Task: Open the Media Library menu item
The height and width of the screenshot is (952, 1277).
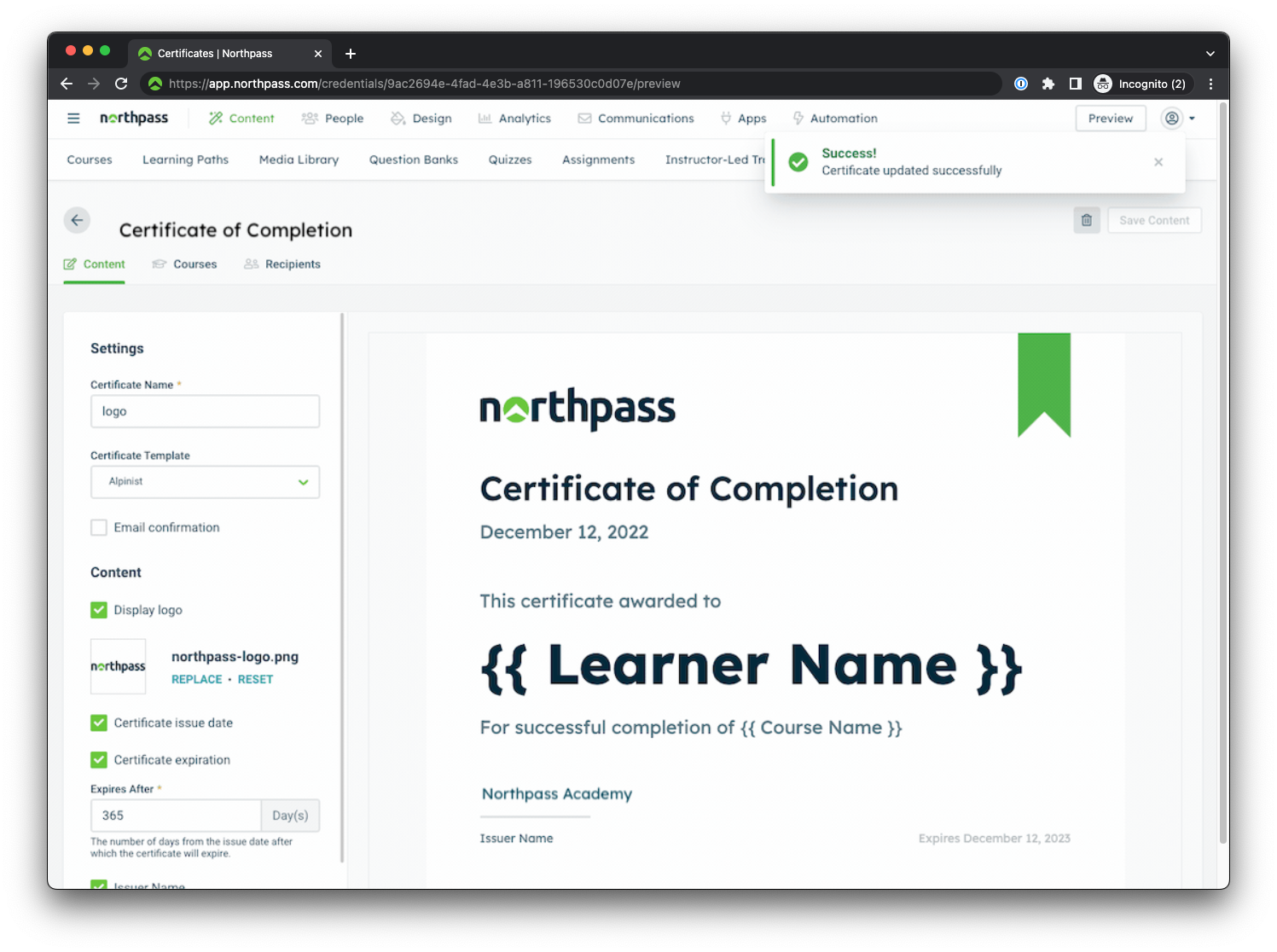Action: coord(299,160)
